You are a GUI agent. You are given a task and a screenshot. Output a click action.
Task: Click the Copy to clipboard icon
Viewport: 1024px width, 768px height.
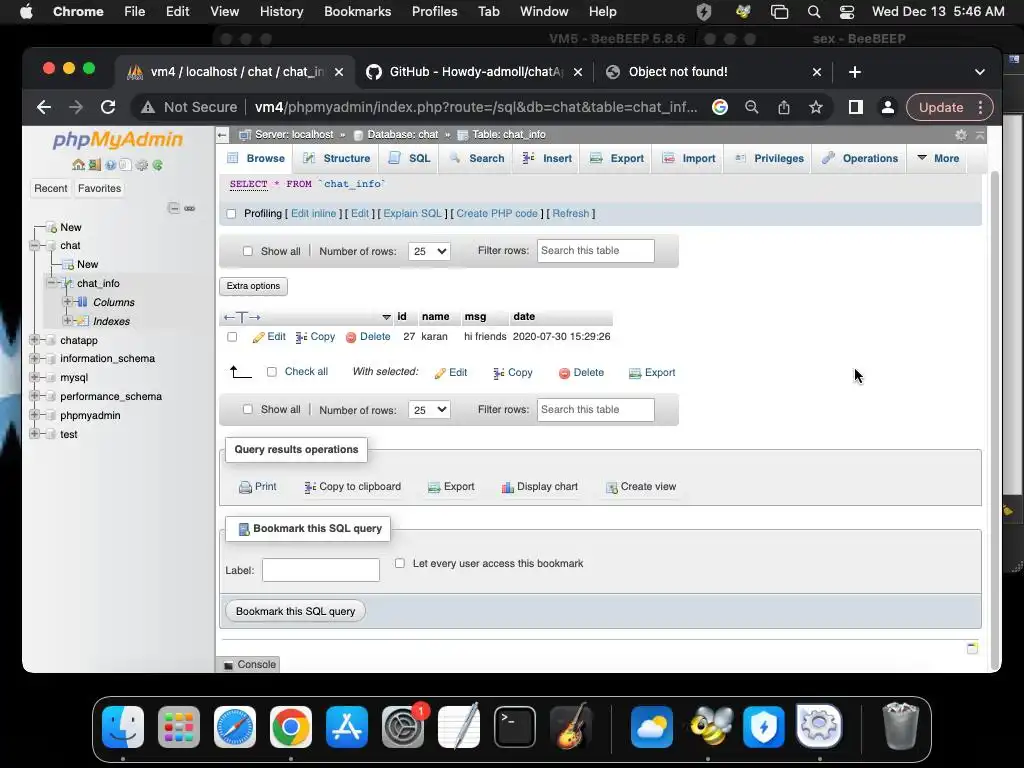(310, 487)
